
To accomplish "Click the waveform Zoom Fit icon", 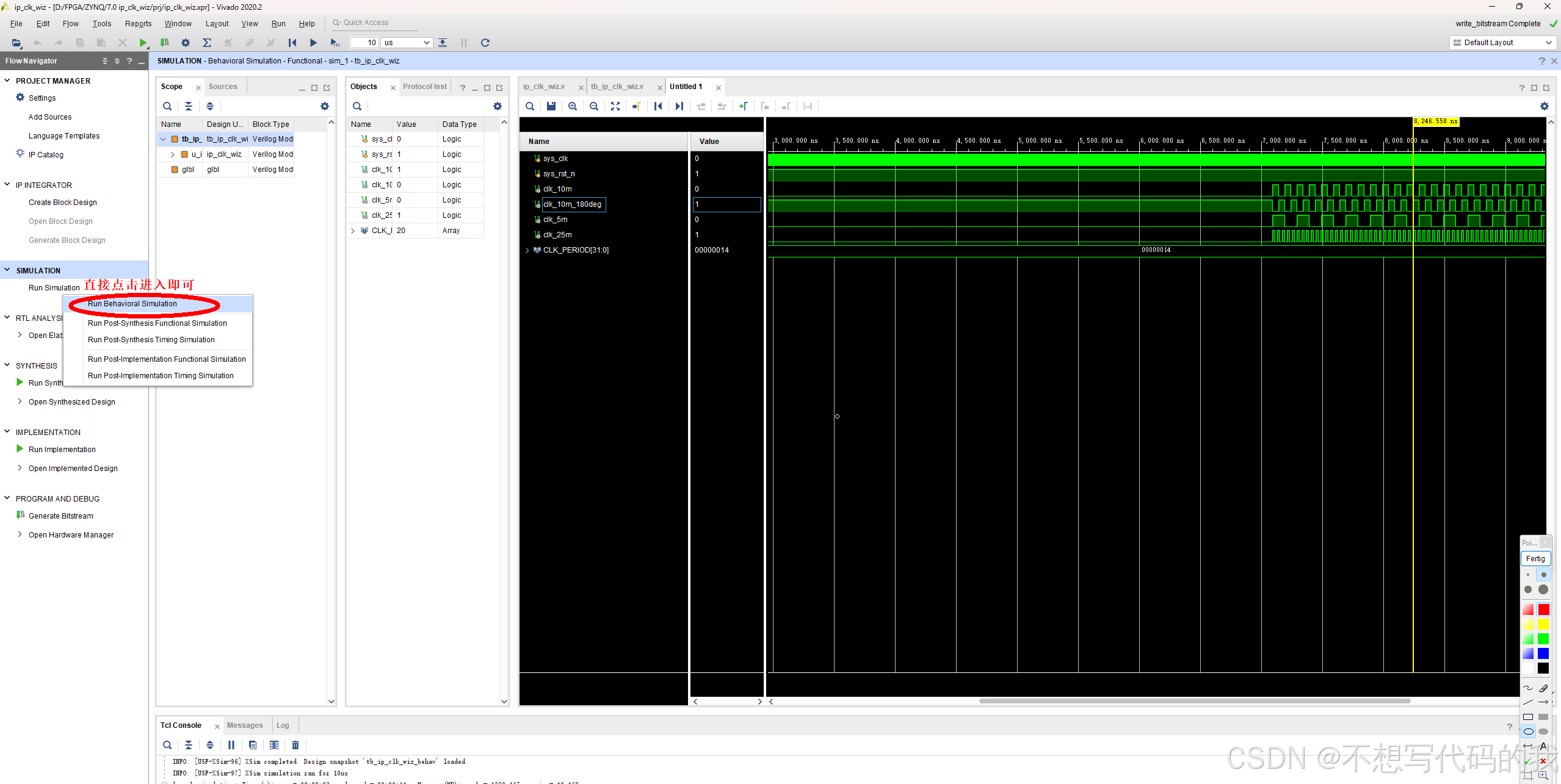I will click(615, 106).
